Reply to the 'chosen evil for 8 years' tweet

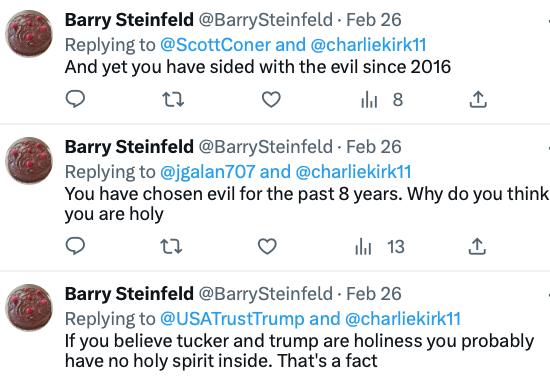tap(75, 246)
